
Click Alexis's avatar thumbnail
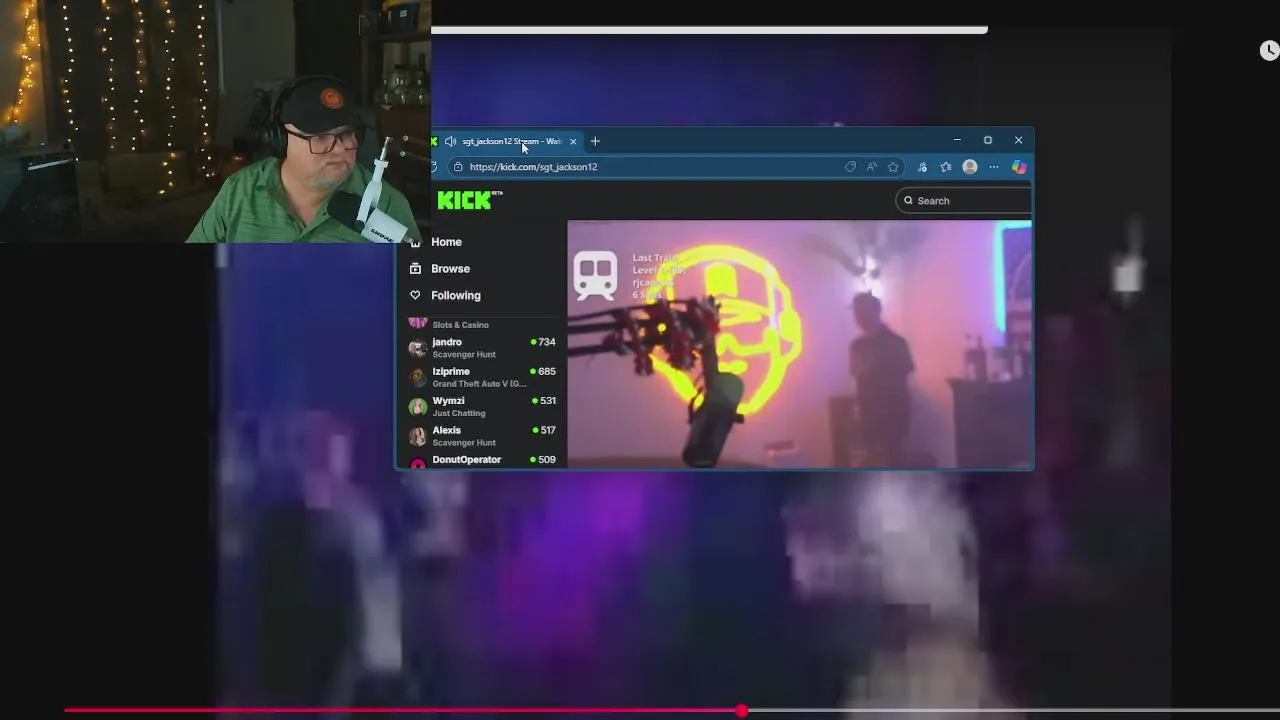click(x=417, y=436)
